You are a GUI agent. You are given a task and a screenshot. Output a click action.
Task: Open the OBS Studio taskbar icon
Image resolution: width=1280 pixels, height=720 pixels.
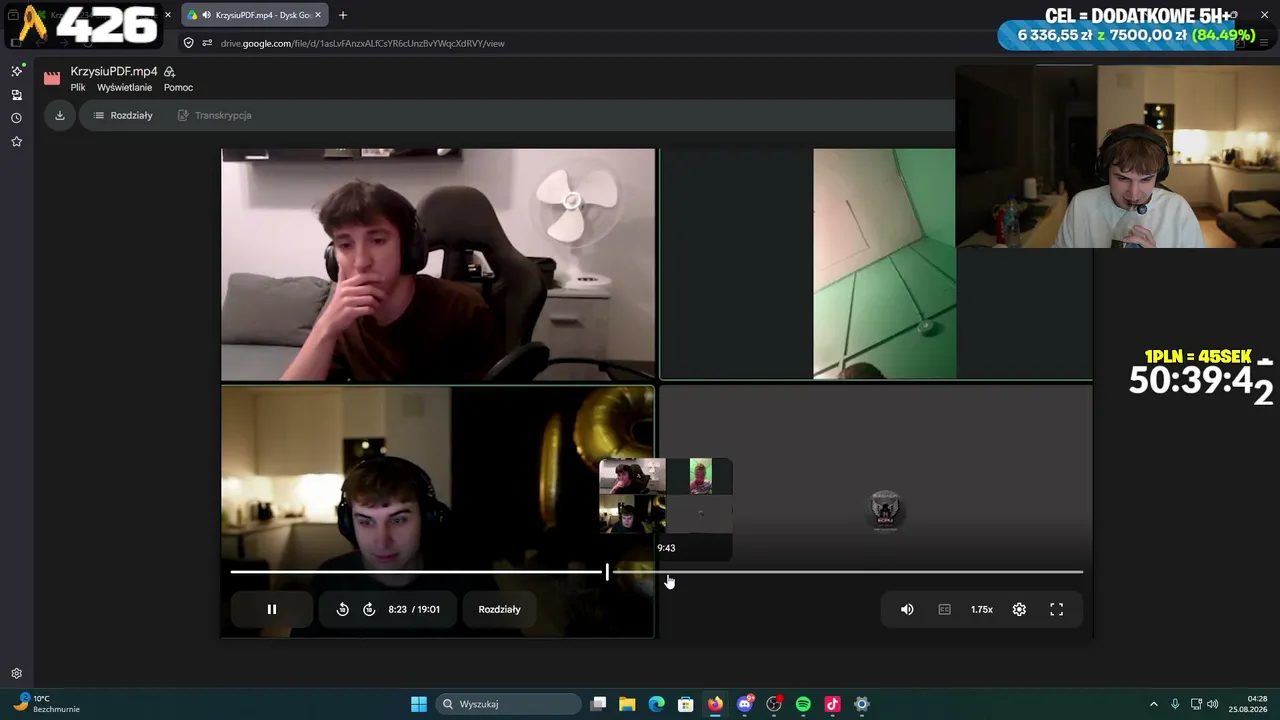point(774,704)
